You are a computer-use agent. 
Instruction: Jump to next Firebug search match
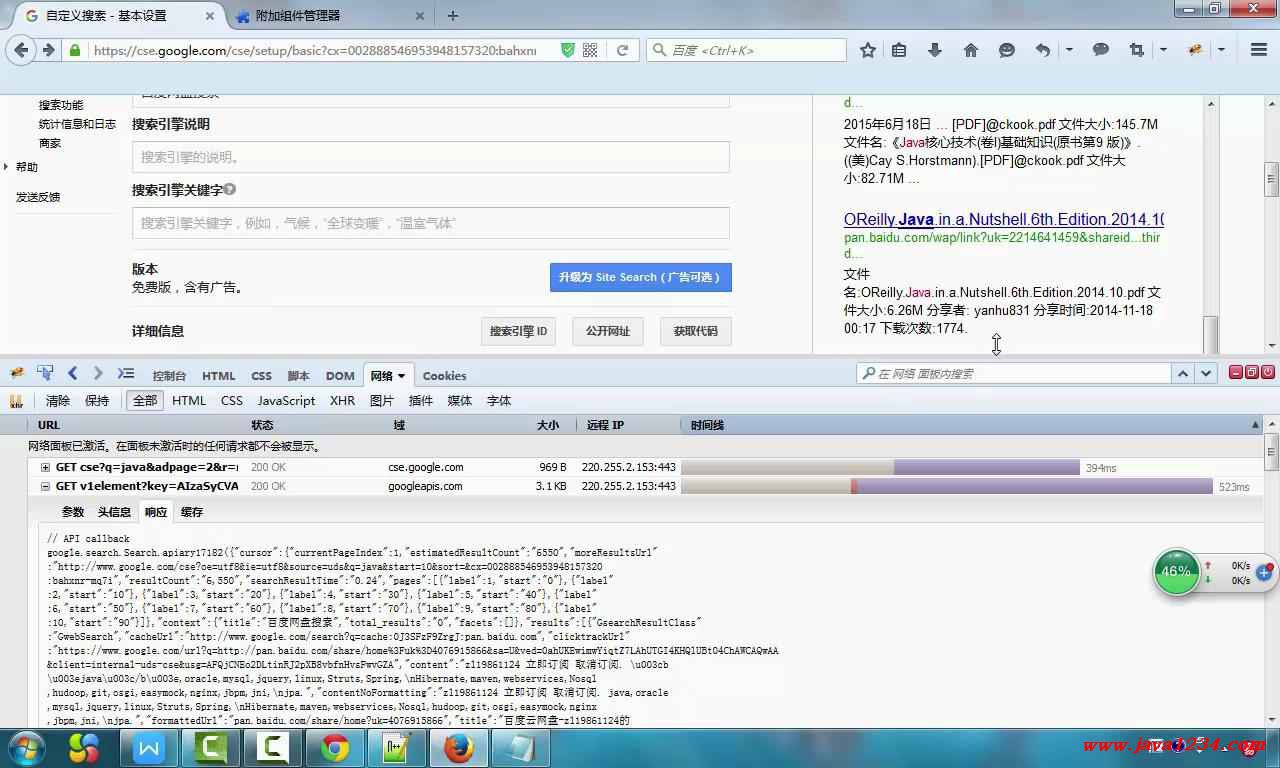click(x=1207, y=373)
